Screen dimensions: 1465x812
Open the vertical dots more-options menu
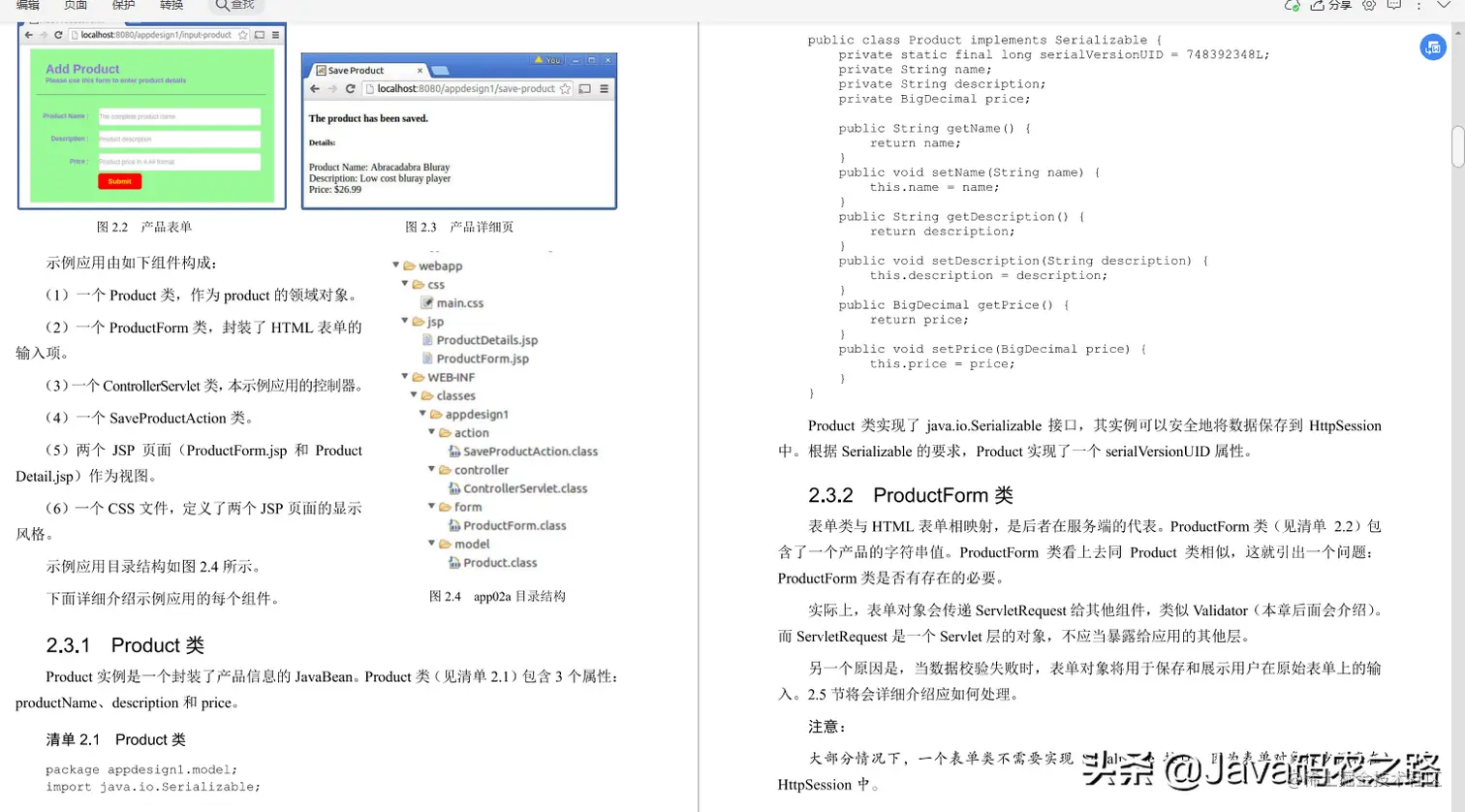point(1418,6)
